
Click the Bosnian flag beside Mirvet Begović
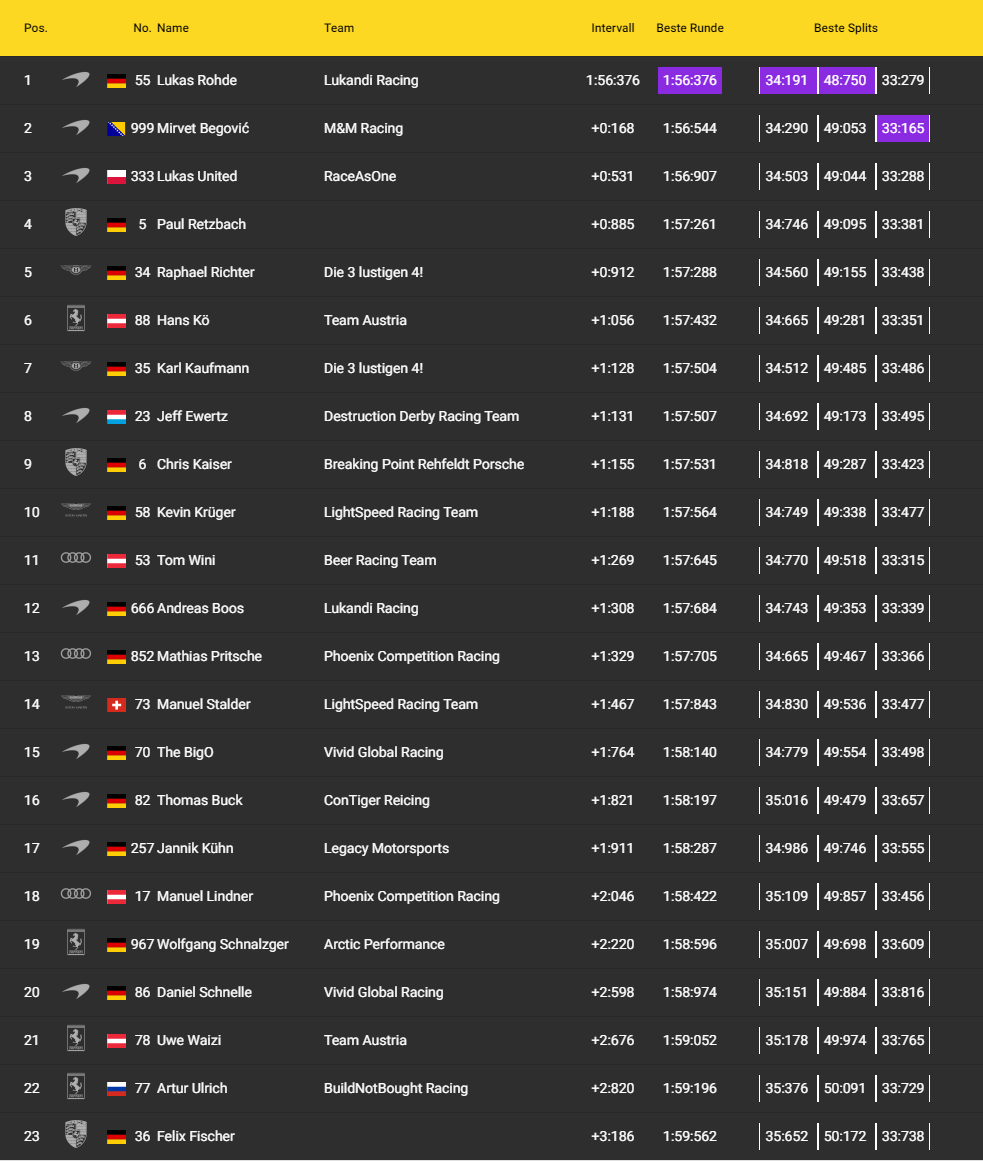tap(116, 128)
